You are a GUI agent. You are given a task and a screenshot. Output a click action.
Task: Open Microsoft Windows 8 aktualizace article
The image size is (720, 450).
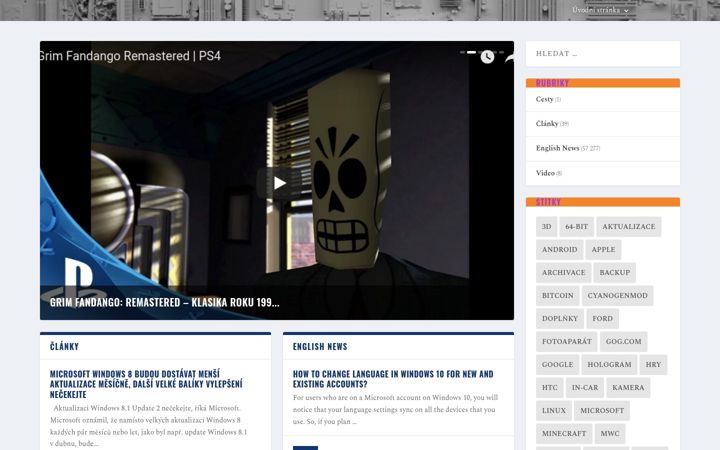(146, 384)
